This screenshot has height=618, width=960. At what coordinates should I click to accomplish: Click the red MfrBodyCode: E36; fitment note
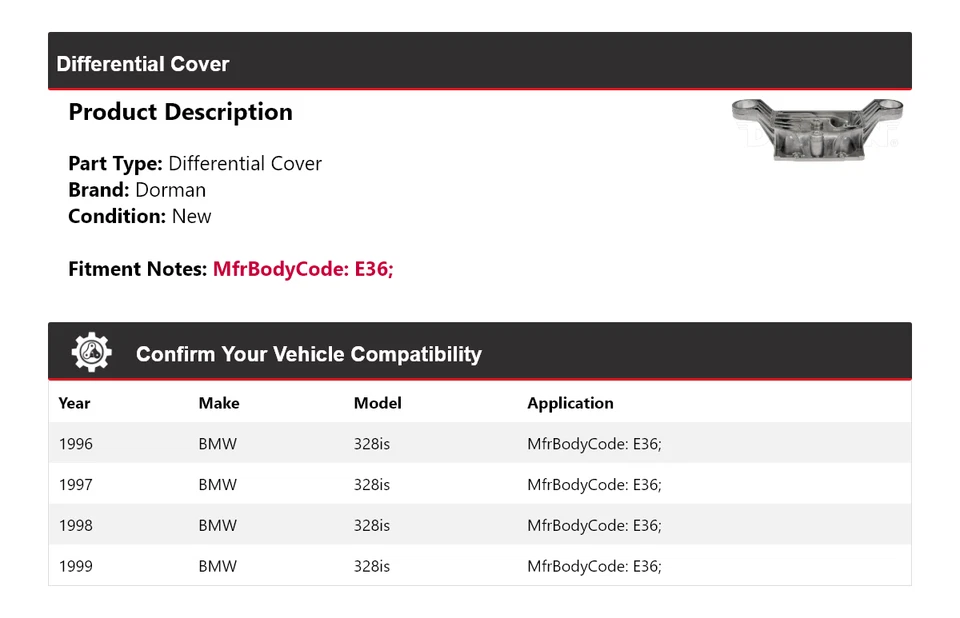[x=303, y=269]
